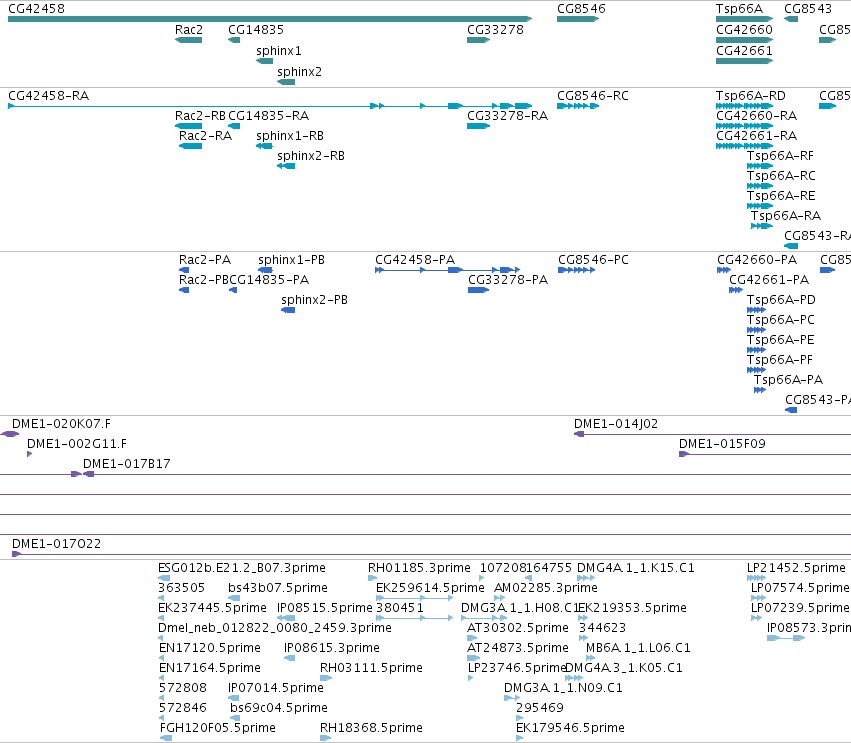Select protein label sphinx2-PB
The image size is (851, 743).
point(314,300)
